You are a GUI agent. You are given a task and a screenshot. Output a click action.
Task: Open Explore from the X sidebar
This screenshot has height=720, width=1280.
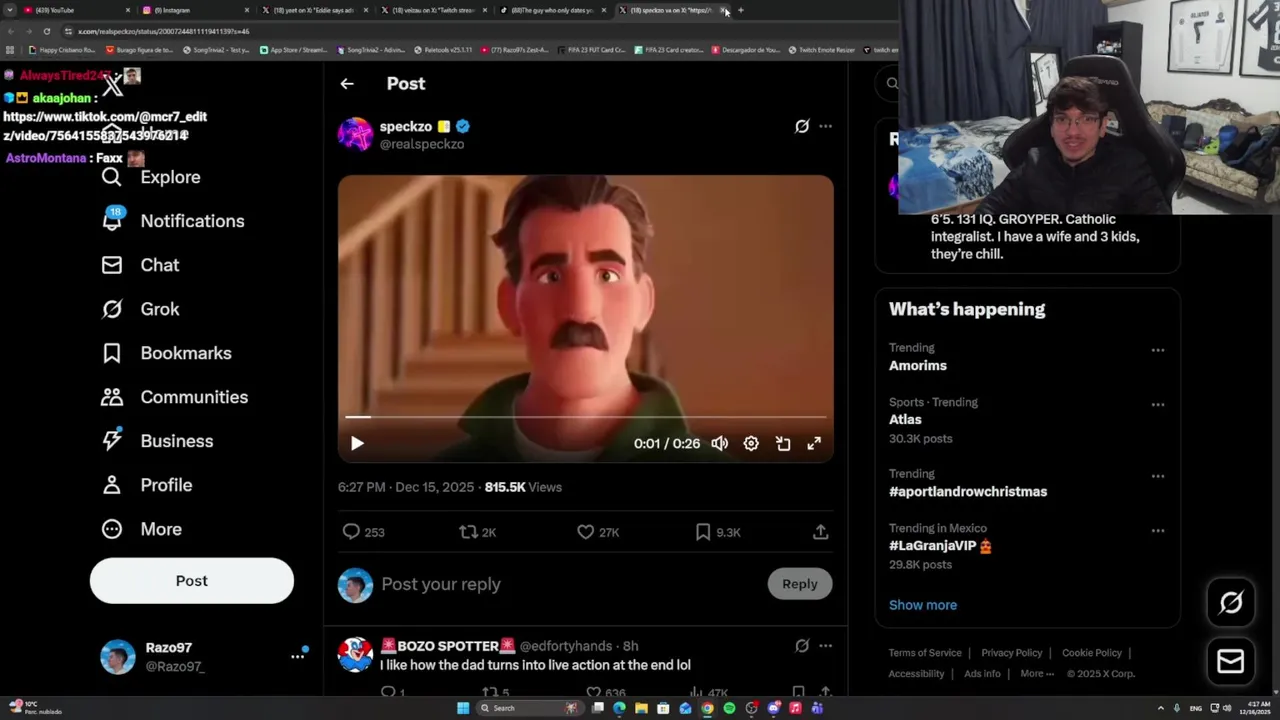click(x=151, y=177)
